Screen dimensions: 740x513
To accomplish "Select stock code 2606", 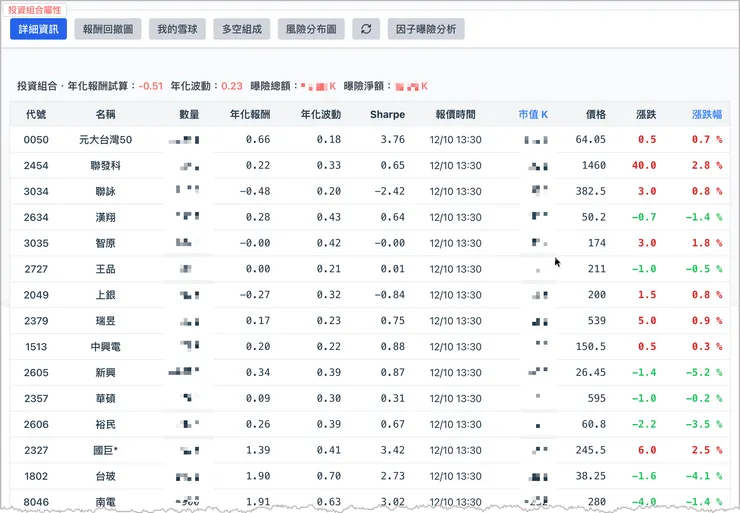I will tap(36, 425).
